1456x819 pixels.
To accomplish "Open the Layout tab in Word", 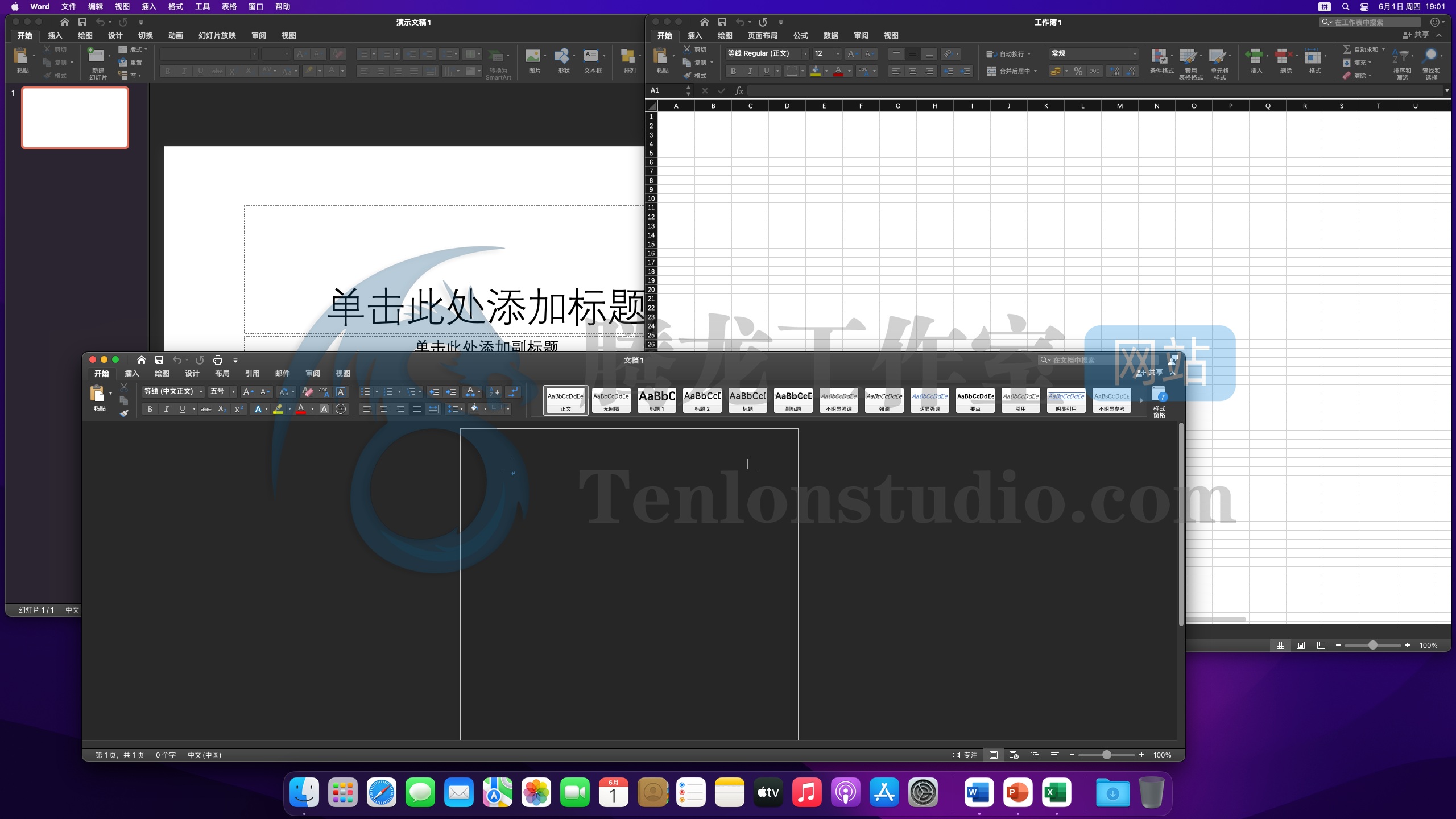I will (x=222, y=374).
